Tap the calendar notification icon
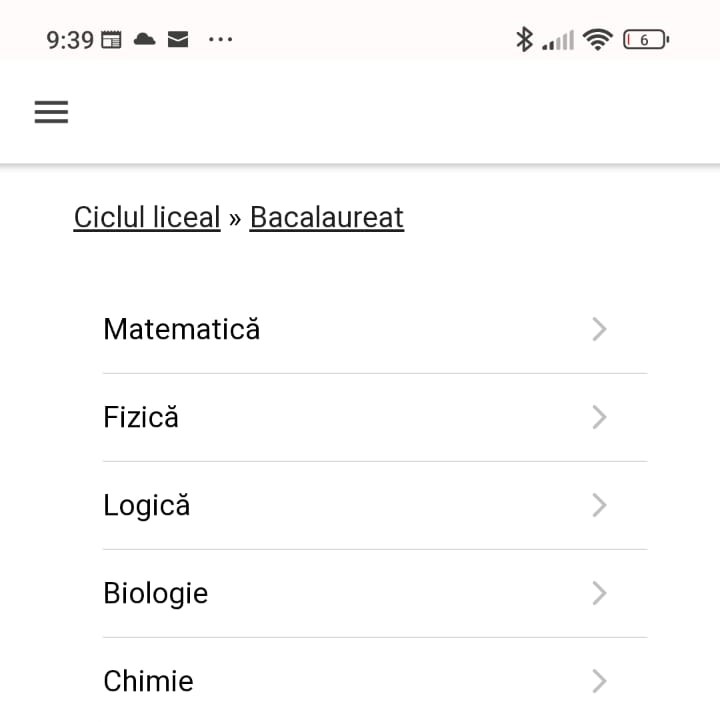 point(111,40)
